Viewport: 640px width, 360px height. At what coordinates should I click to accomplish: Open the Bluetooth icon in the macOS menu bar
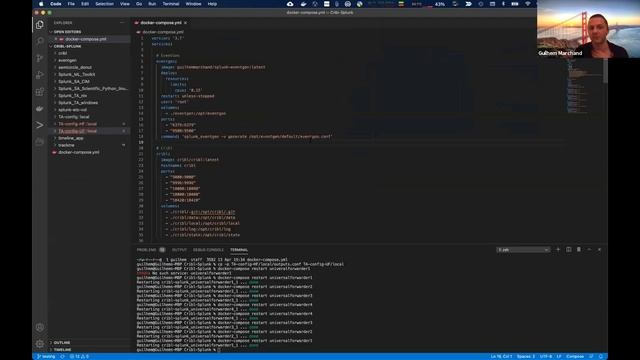coord(503,4)
